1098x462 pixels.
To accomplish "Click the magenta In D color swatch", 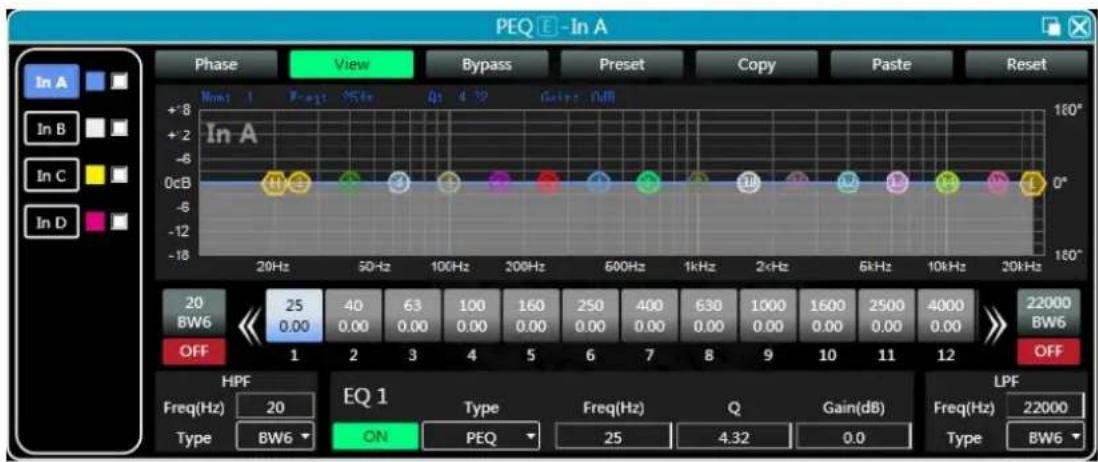I will [96, 222].
